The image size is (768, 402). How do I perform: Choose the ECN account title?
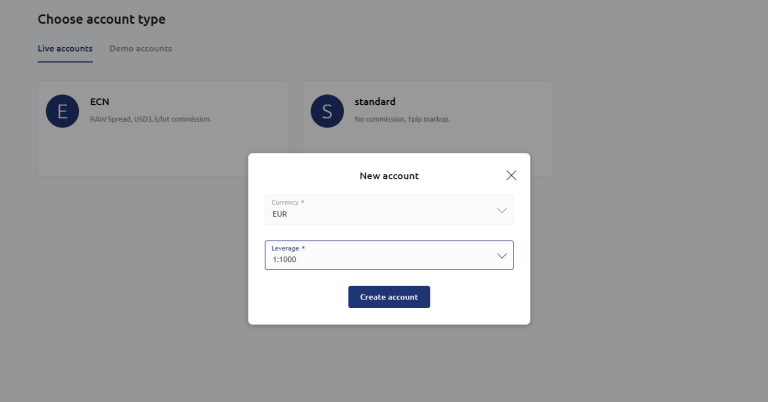coord(99,101)
